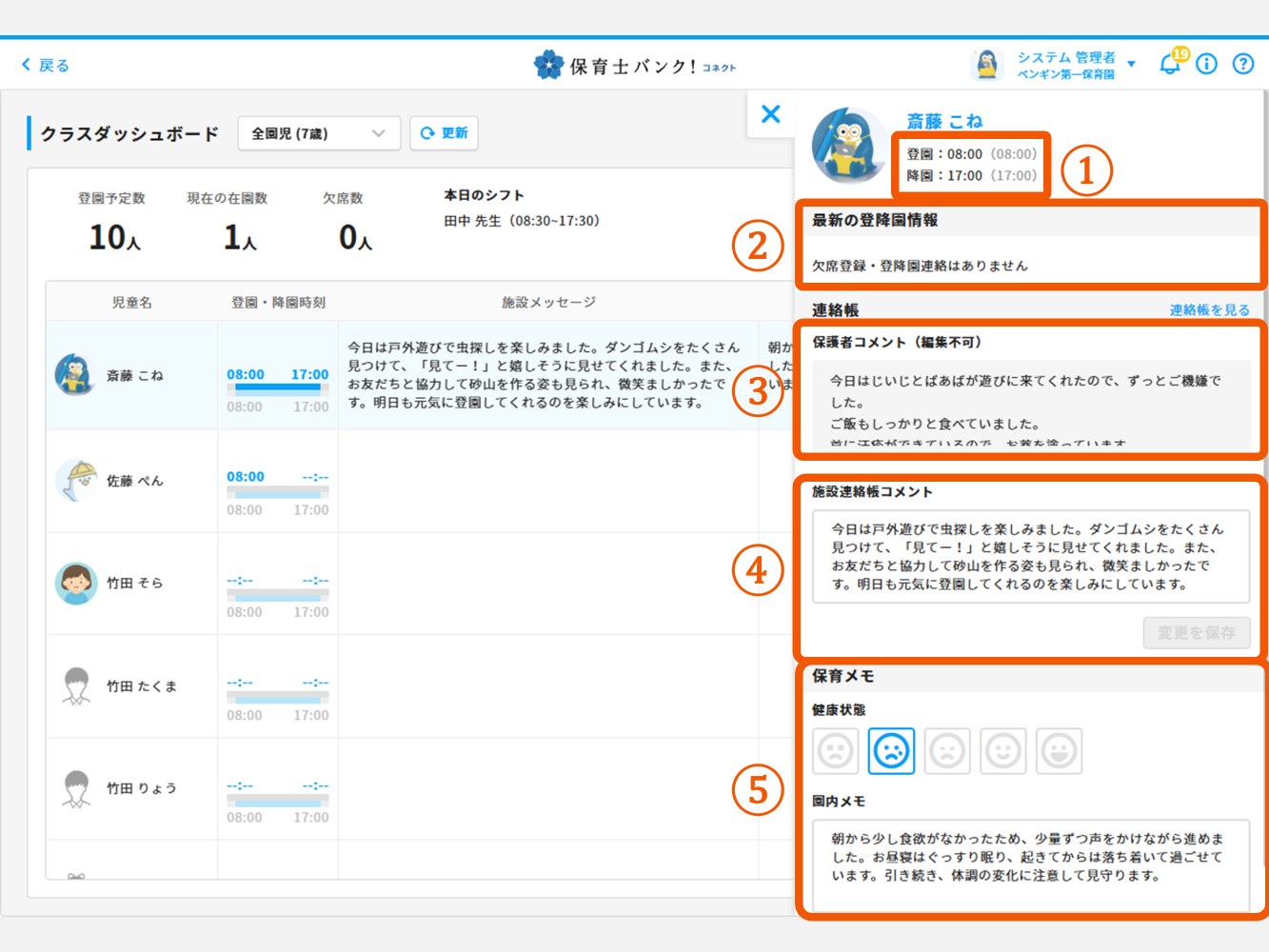The height and width of the screenshot is (952, 1269).
Task: Choose the smiling face health status
Action: pos(1002,751)
